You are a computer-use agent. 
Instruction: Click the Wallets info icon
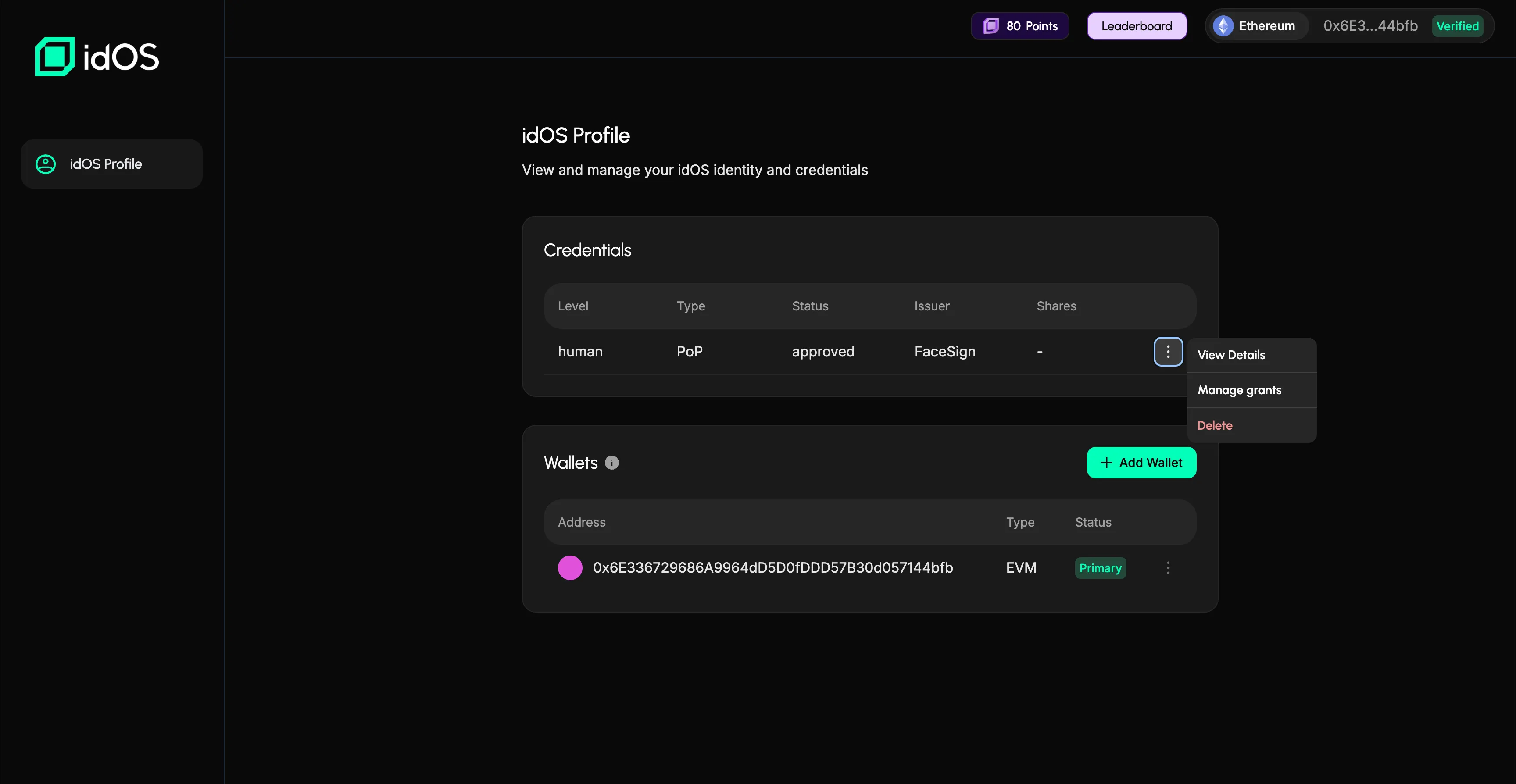[612, 463]
